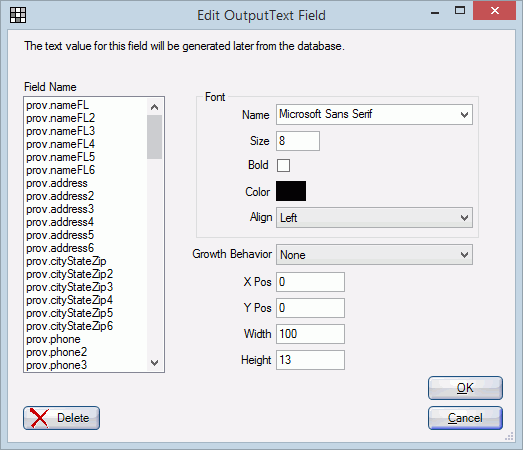
Task: Click the list scroll down arrow
Action: 154,363
